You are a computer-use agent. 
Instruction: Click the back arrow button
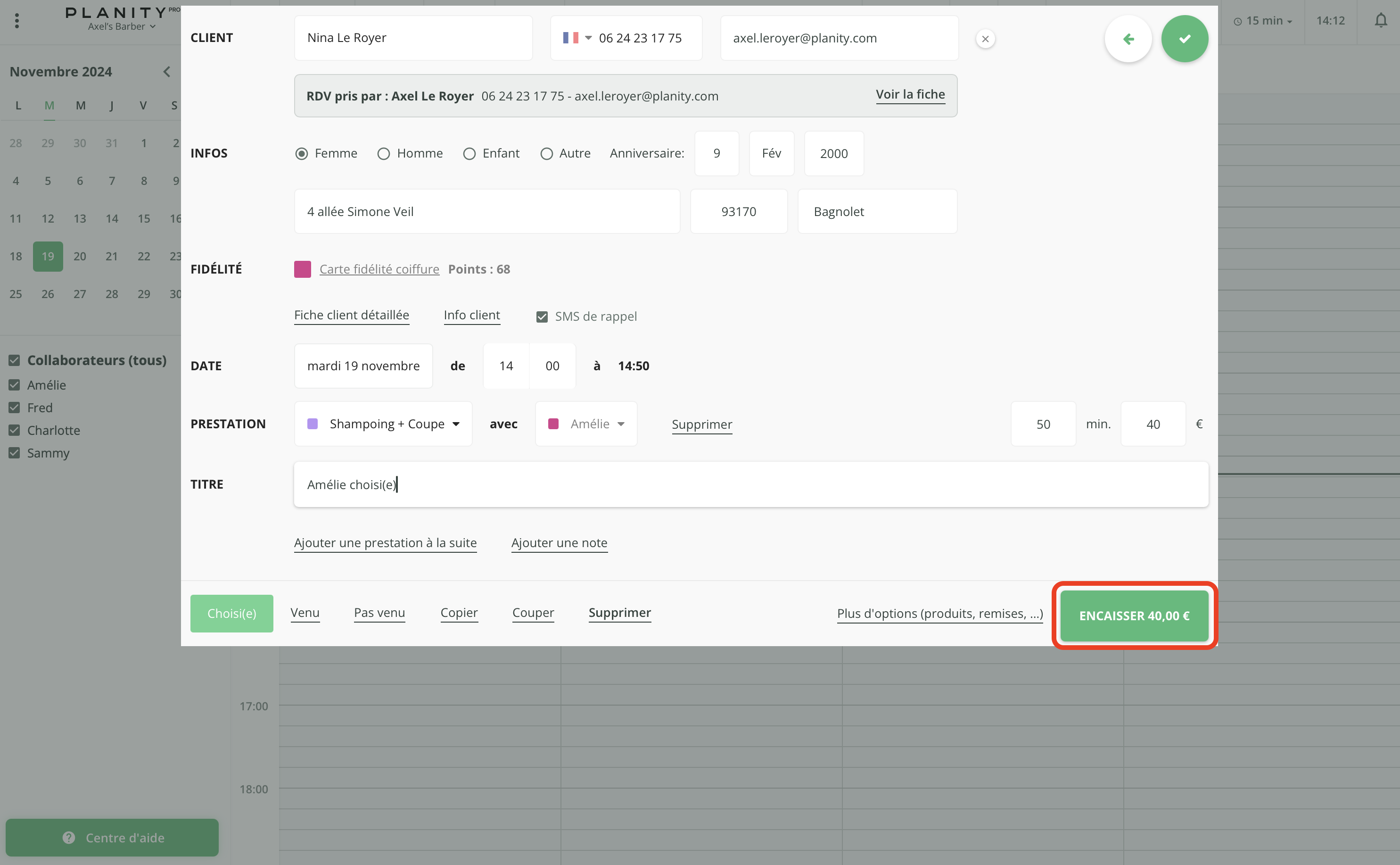1128,39
